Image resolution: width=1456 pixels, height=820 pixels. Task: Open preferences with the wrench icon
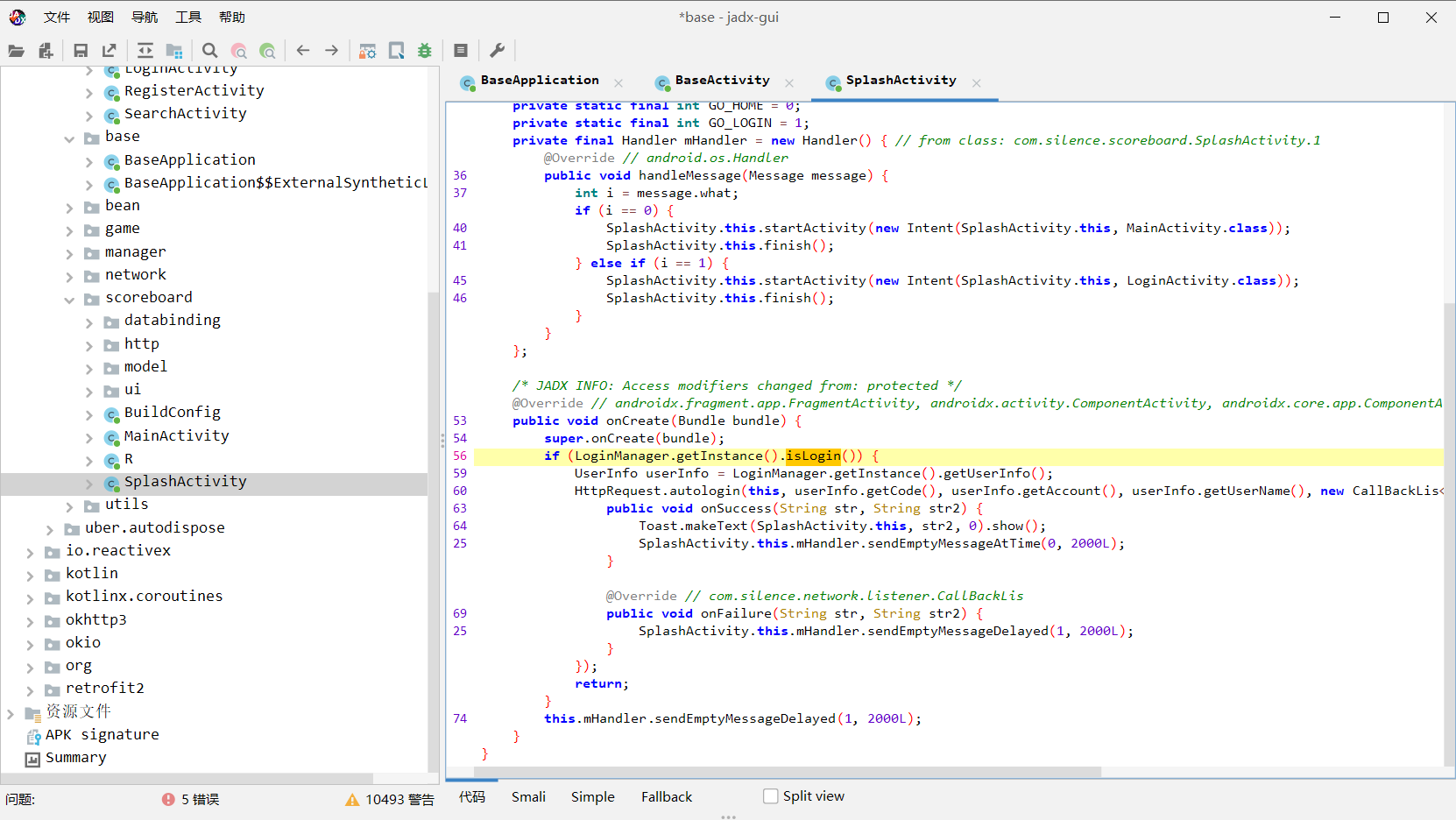tap(497, 51)
